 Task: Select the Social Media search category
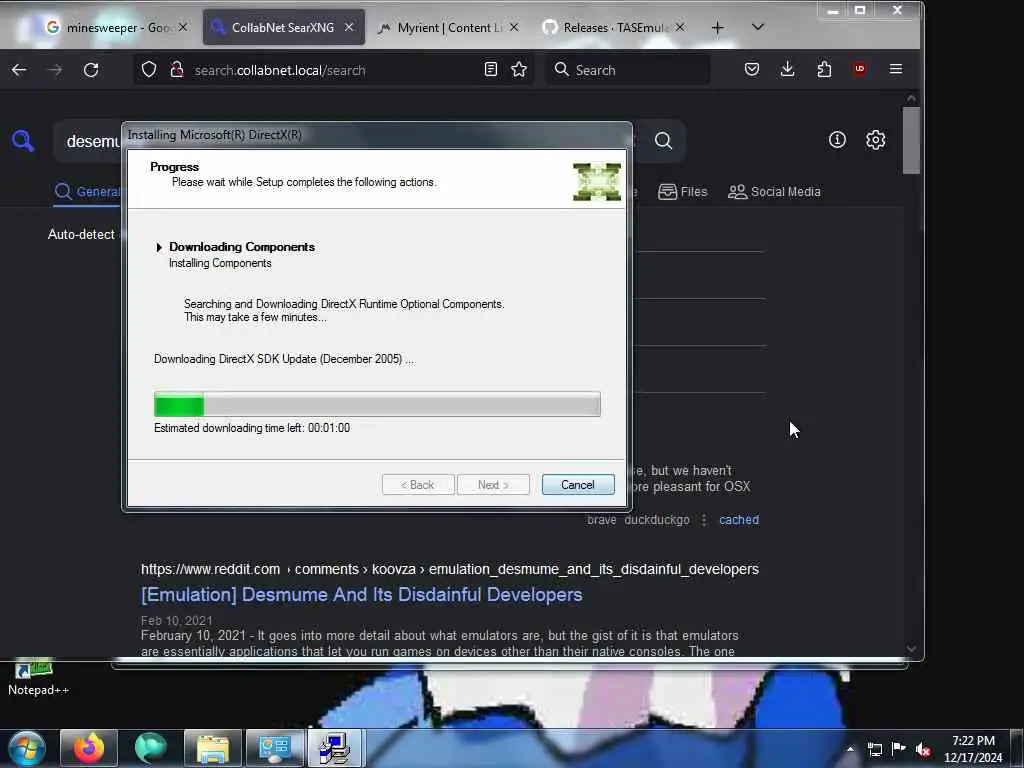tap(775, 191)
